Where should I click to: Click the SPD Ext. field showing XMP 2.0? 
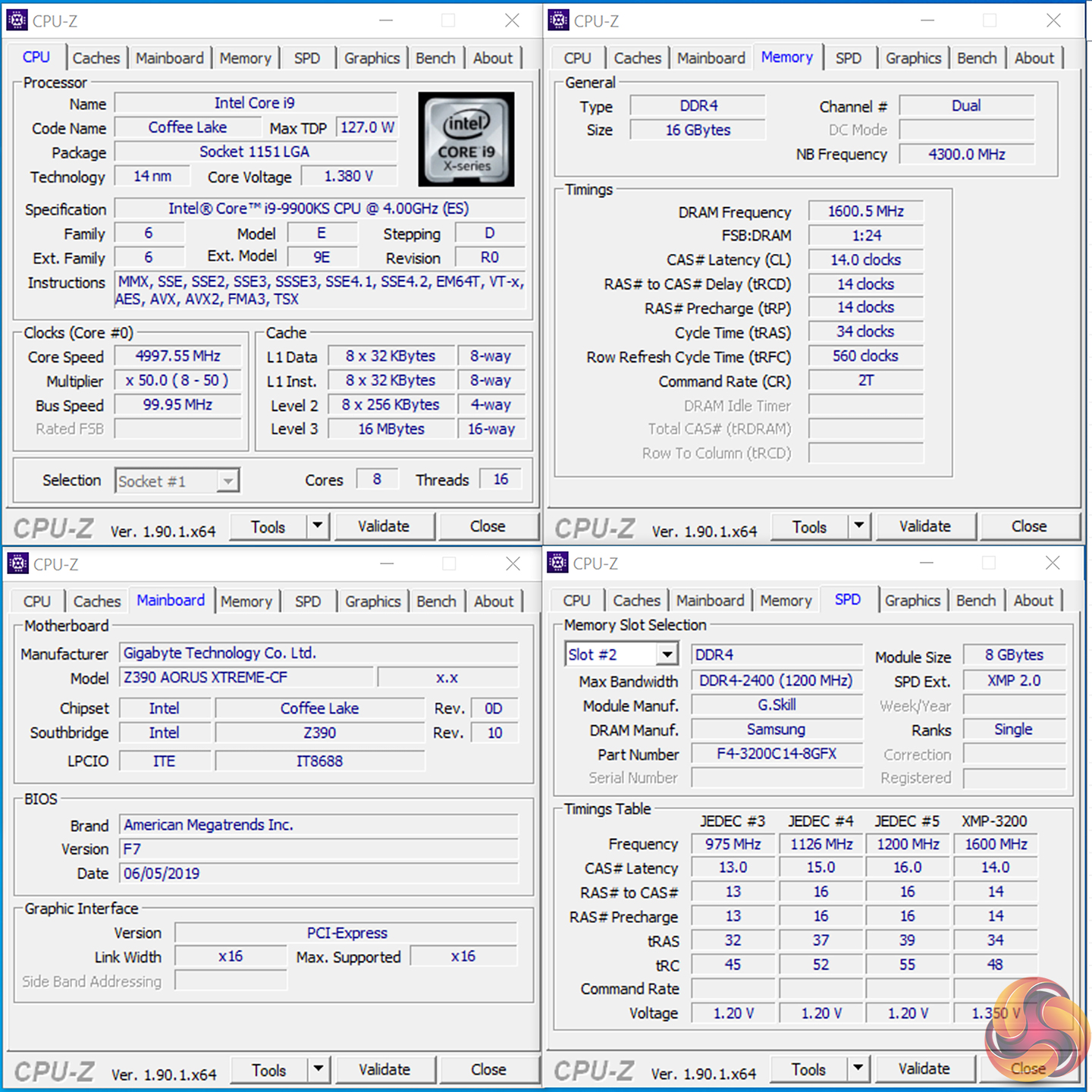(1014, 680)
